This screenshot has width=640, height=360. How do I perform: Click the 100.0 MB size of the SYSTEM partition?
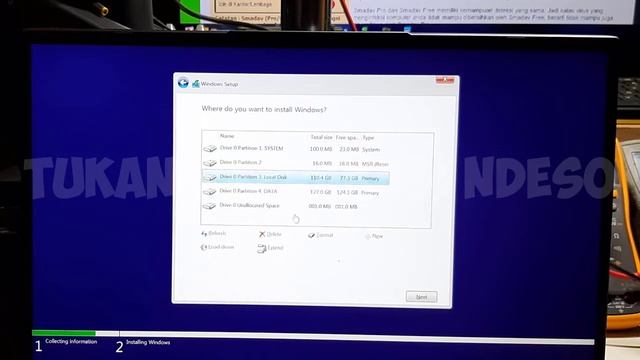click(x=320, y=149)
